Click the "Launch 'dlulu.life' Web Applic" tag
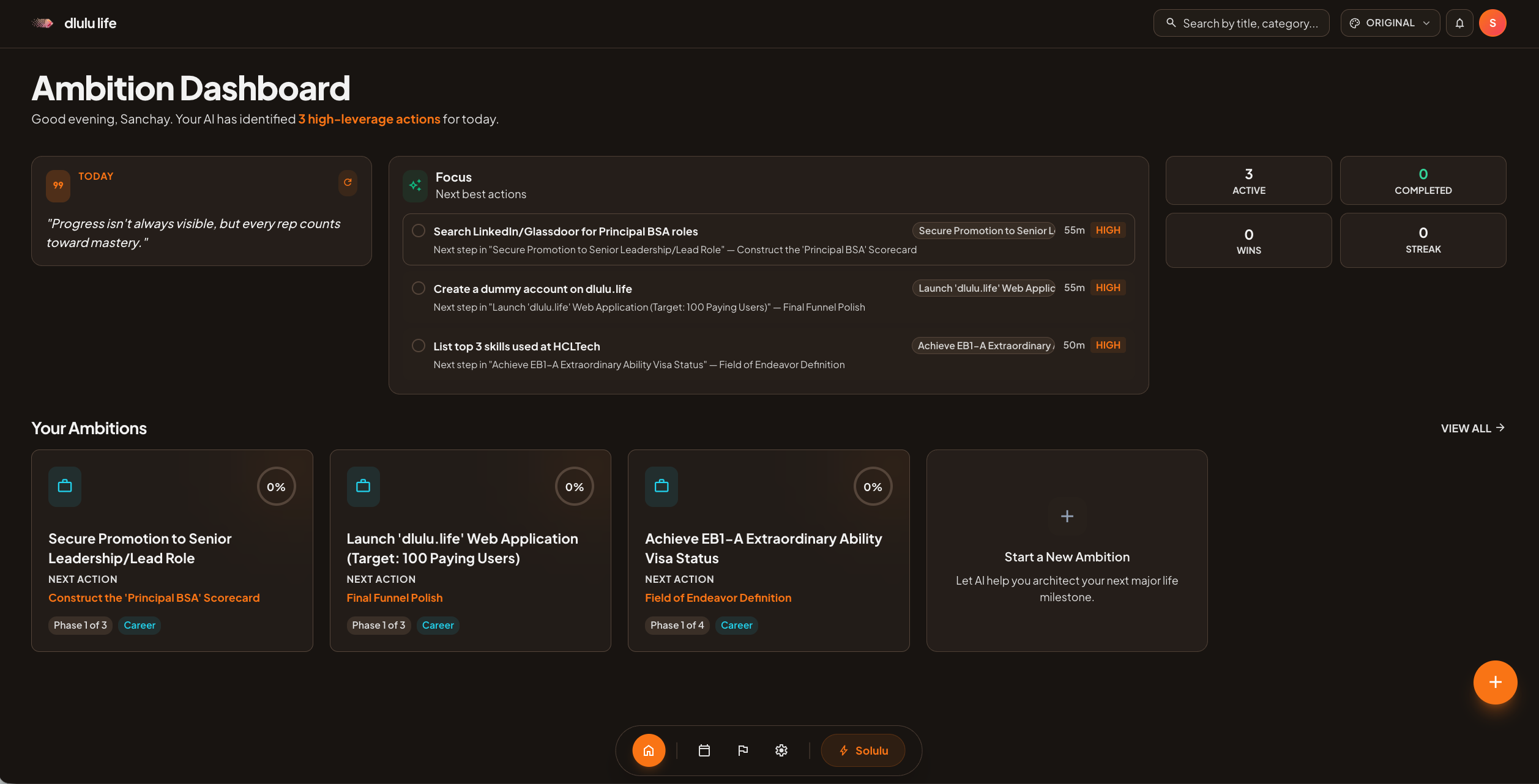This screenshot has height=784, width=1539. tap(984, 288)
